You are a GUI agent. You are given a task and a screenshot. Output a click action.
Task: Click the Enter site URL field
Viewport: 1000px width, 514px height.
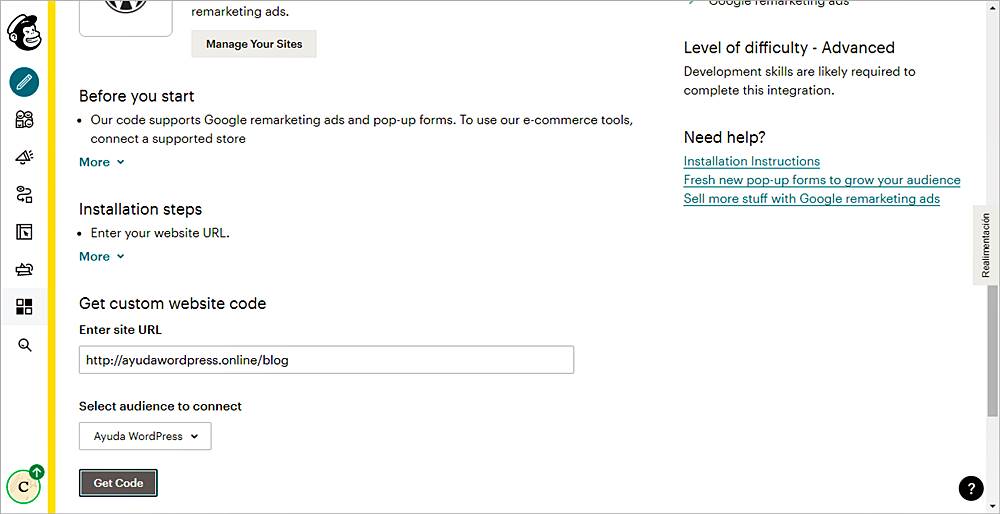pyautogui.click(x=326, y=360)
